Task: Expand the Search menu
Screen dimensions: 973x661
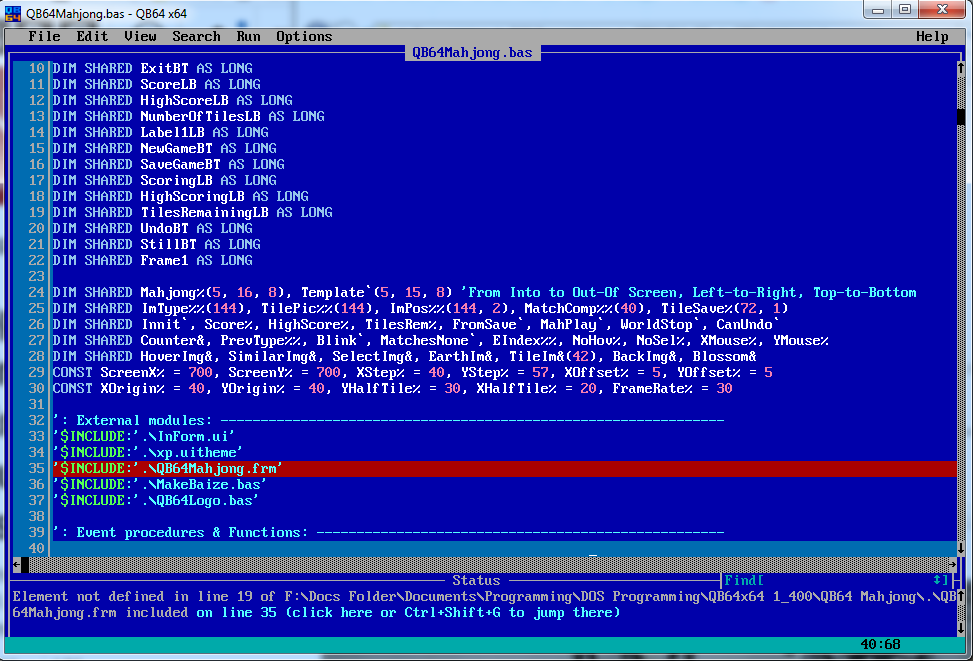Action: 196,36
